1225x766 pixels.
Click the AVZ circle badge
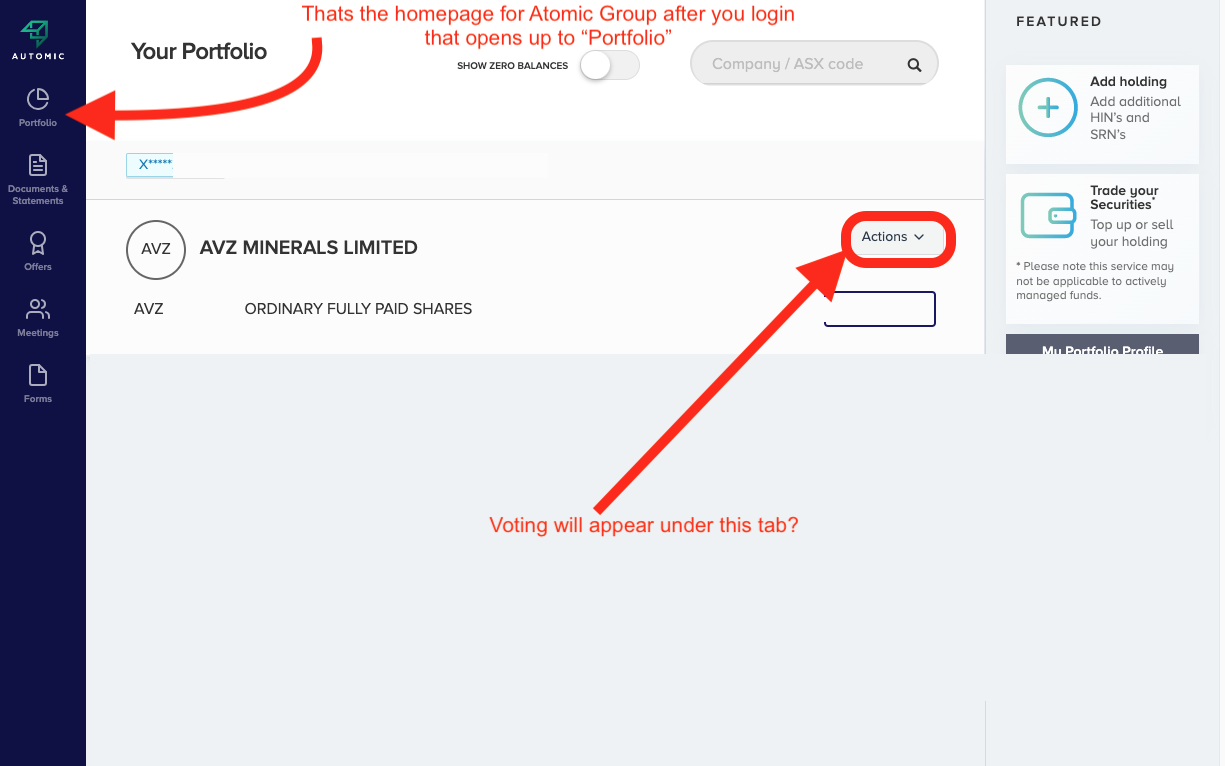156,250
